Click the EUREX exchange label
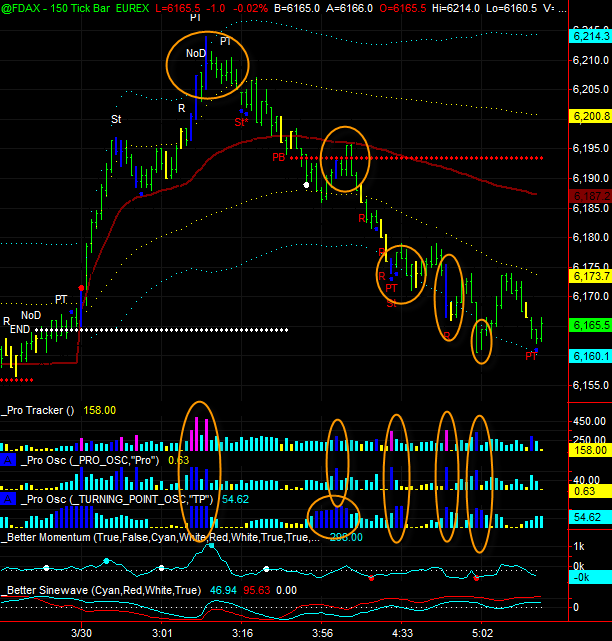 (132, 8)
